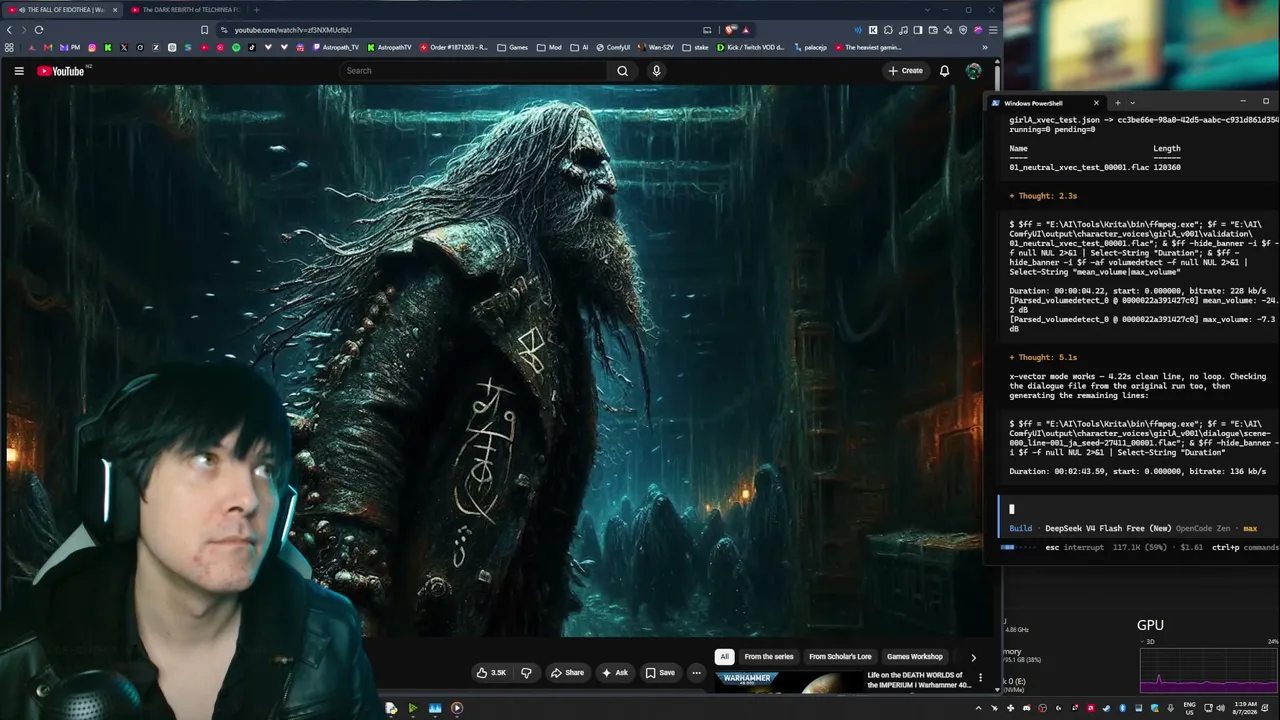The height and width of the screenshot is (720, 1280).
Task: Click the Ask button
Action: pyautogui.click(x=615, y=673)
